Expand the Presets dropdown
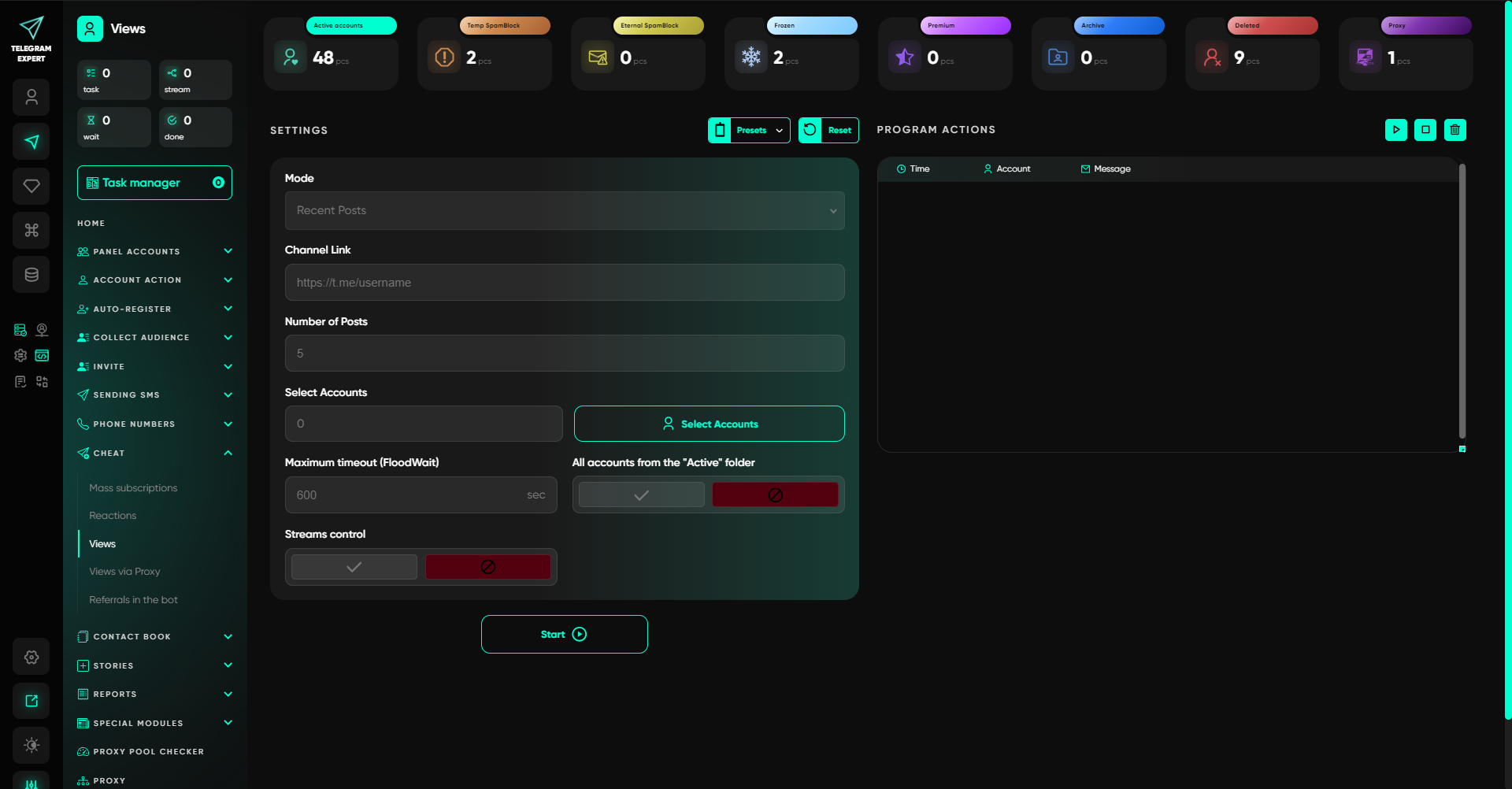The height and width of the screenshot is (789, 1512). click(749, 130)
